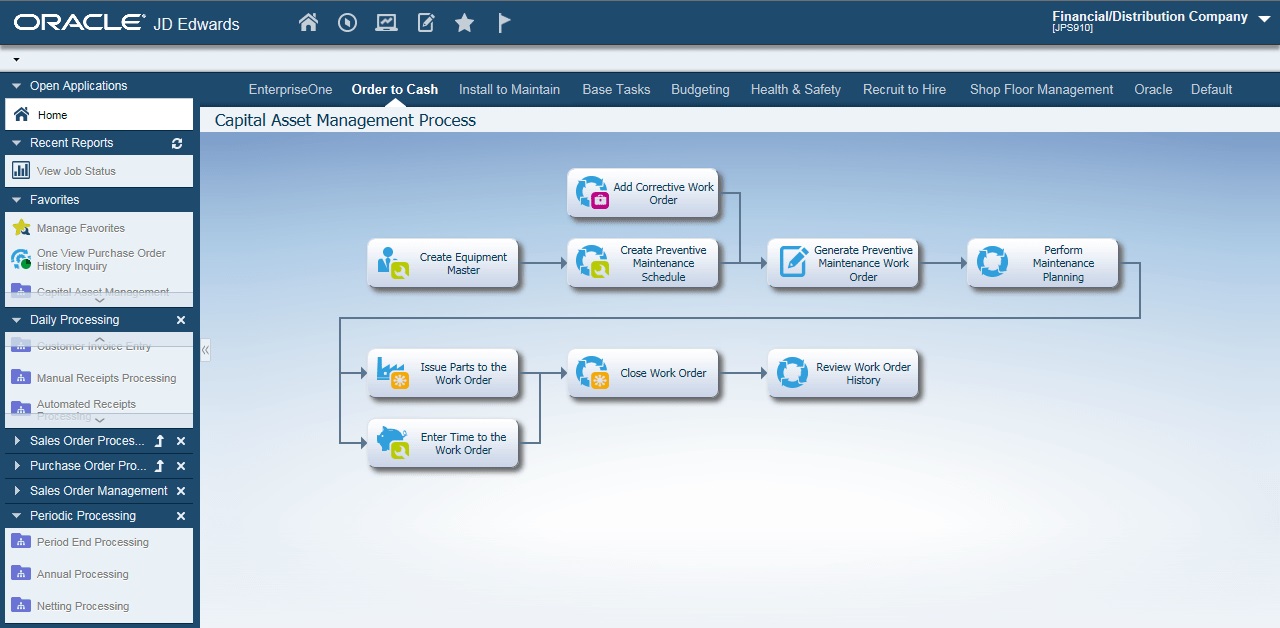Launch Create Preventive Maintenance Schedule step
The image size is (1280, 628).
pyautogui.click(x=643, y=264)
